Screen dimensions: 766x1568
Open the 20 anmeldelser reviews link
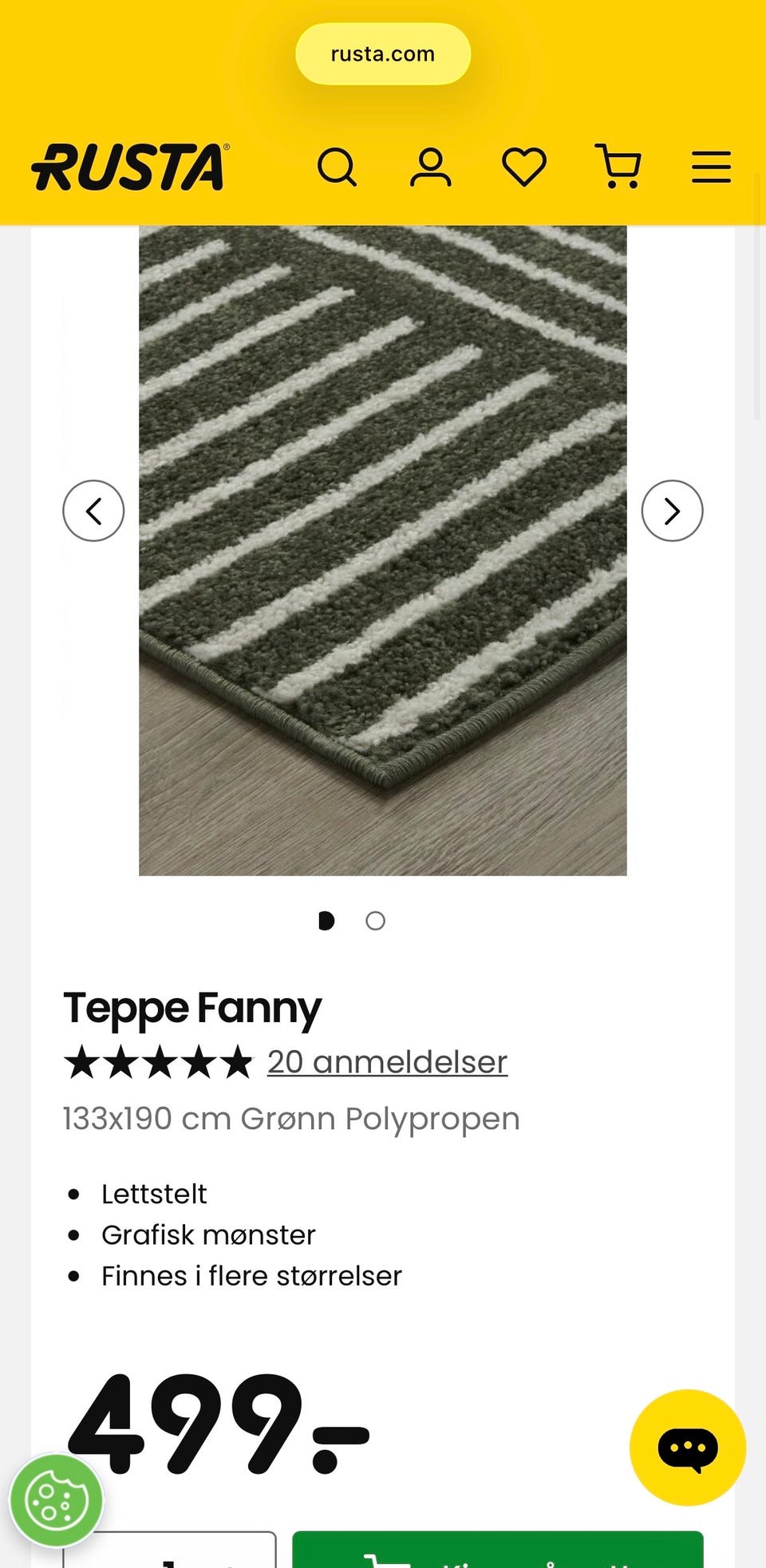click(x=387, y=1062)
